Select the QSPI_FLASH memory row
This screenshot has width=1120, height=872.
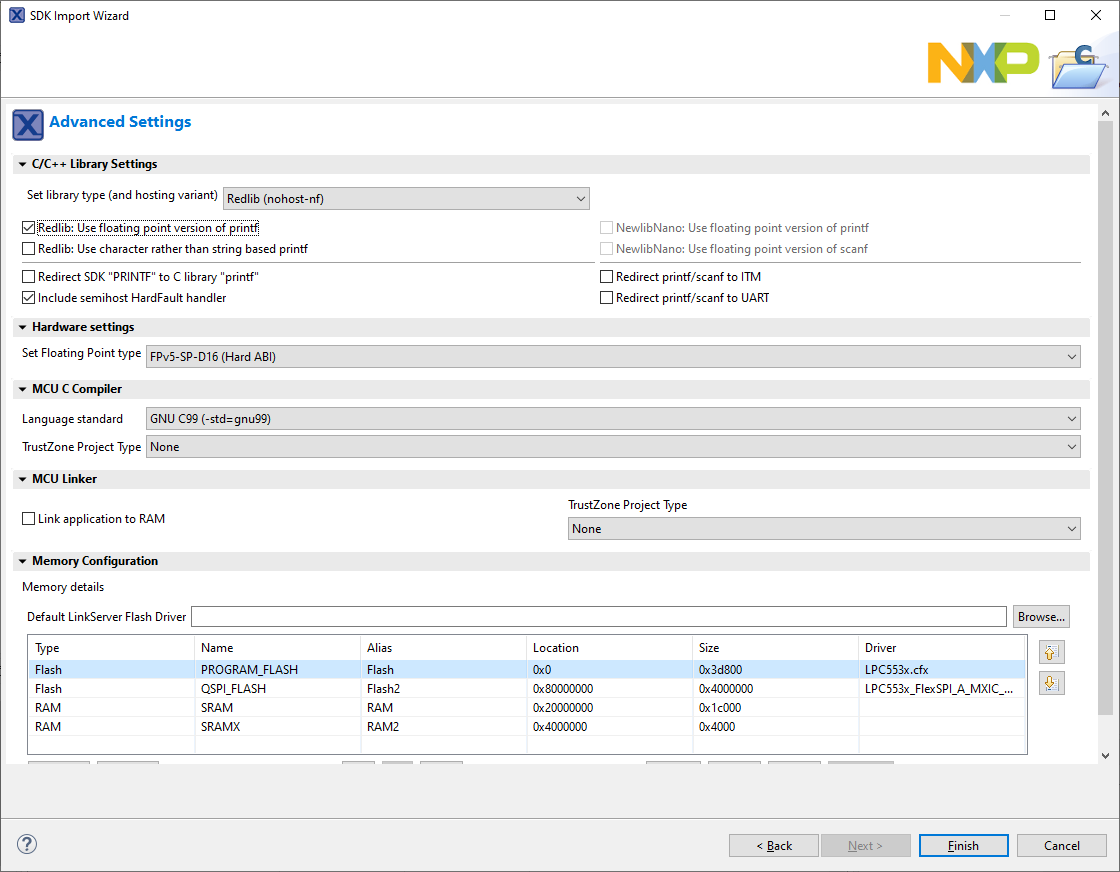(250, 689)
